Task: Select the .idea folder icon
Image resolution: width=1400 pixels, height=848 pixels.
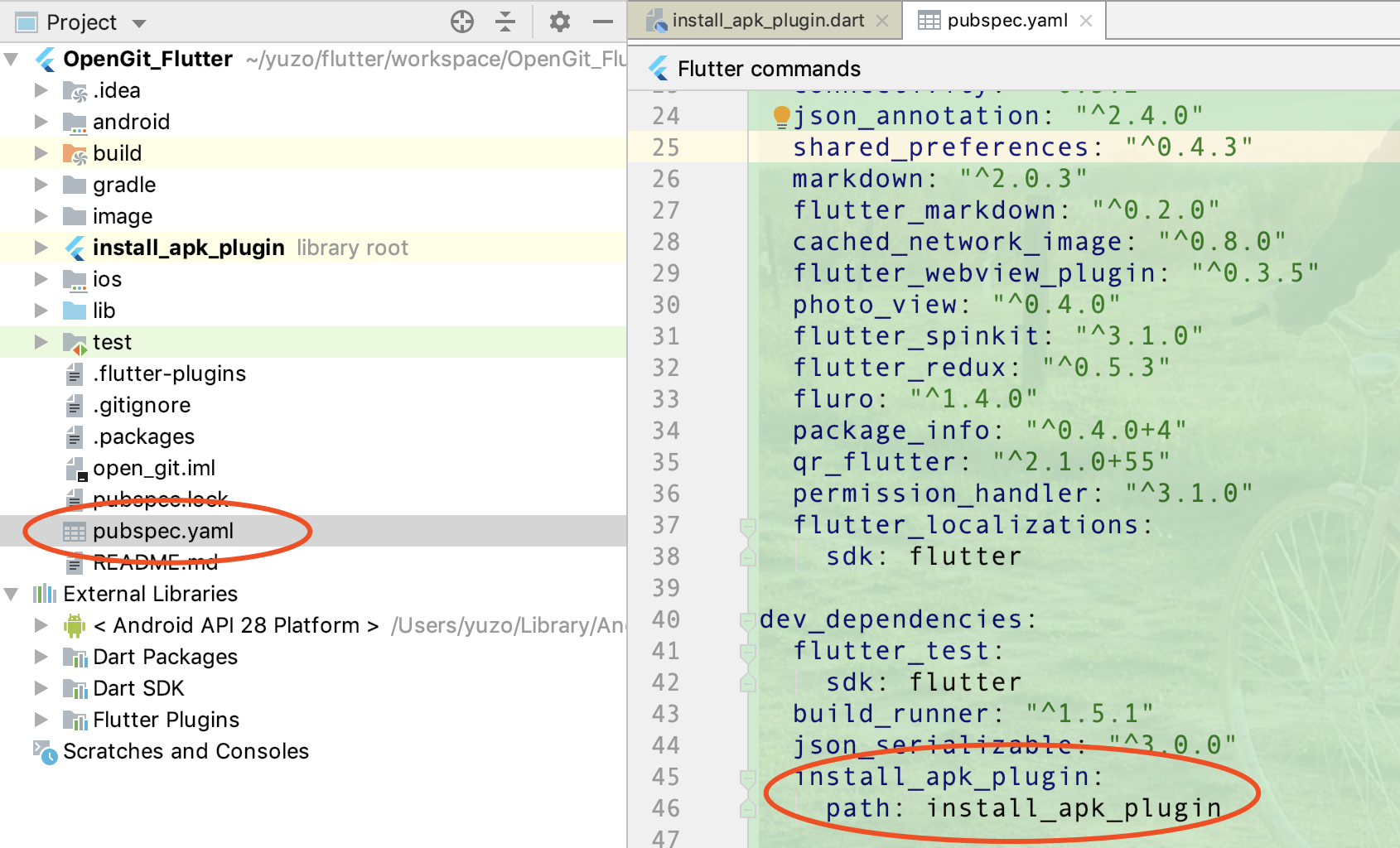Action: click(75, 90)
